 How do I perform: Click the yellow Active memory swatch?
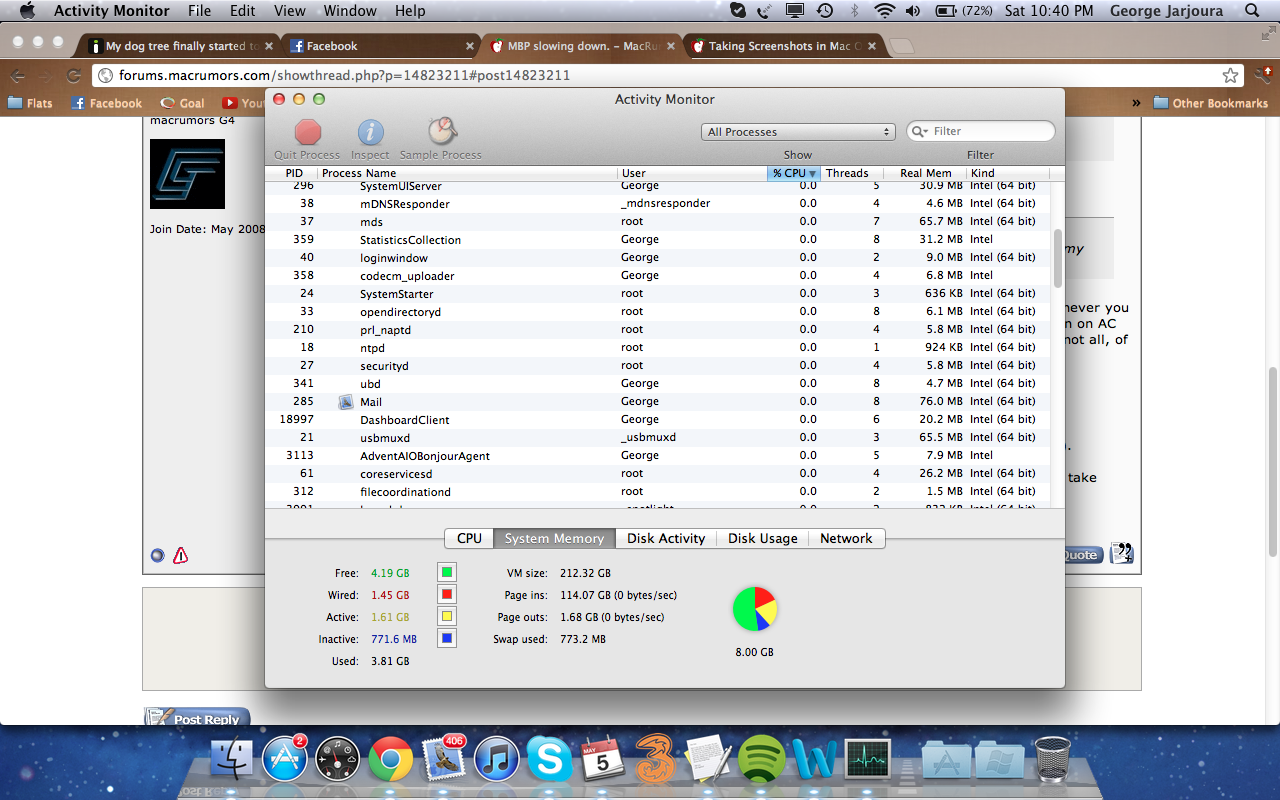click(x=447, y=617)
